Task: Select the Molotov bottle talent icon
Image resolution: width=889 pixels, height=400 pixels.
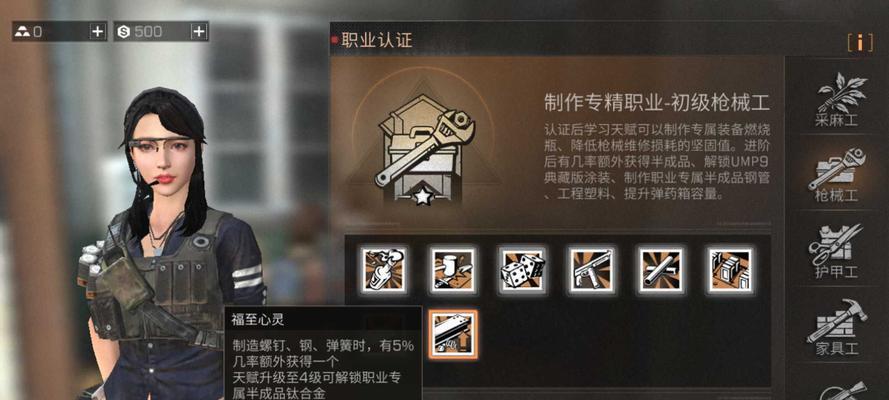Action: click(384, 270)
